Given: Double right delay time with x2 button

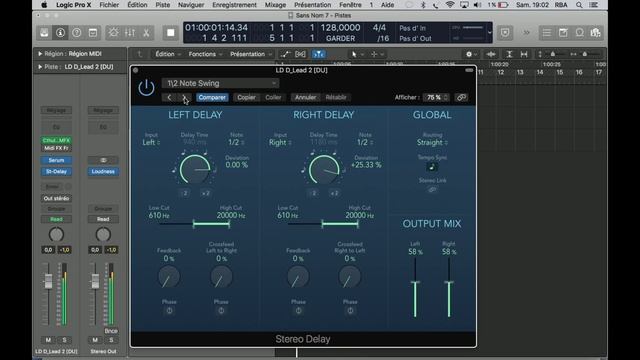Looking at the screenshot, I should 334,193.
